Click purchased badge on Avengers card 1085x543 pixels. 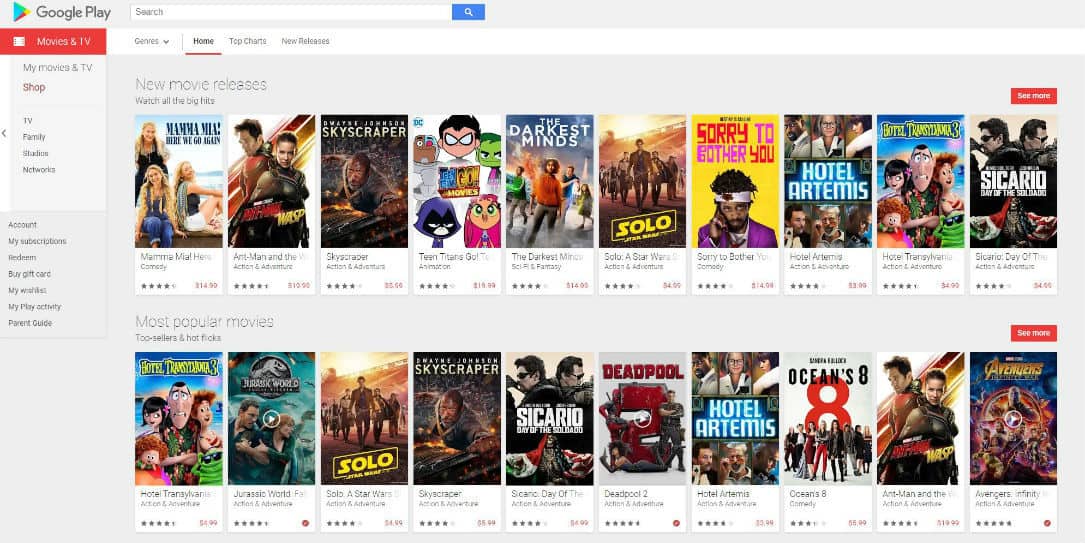coord(1047,523)
